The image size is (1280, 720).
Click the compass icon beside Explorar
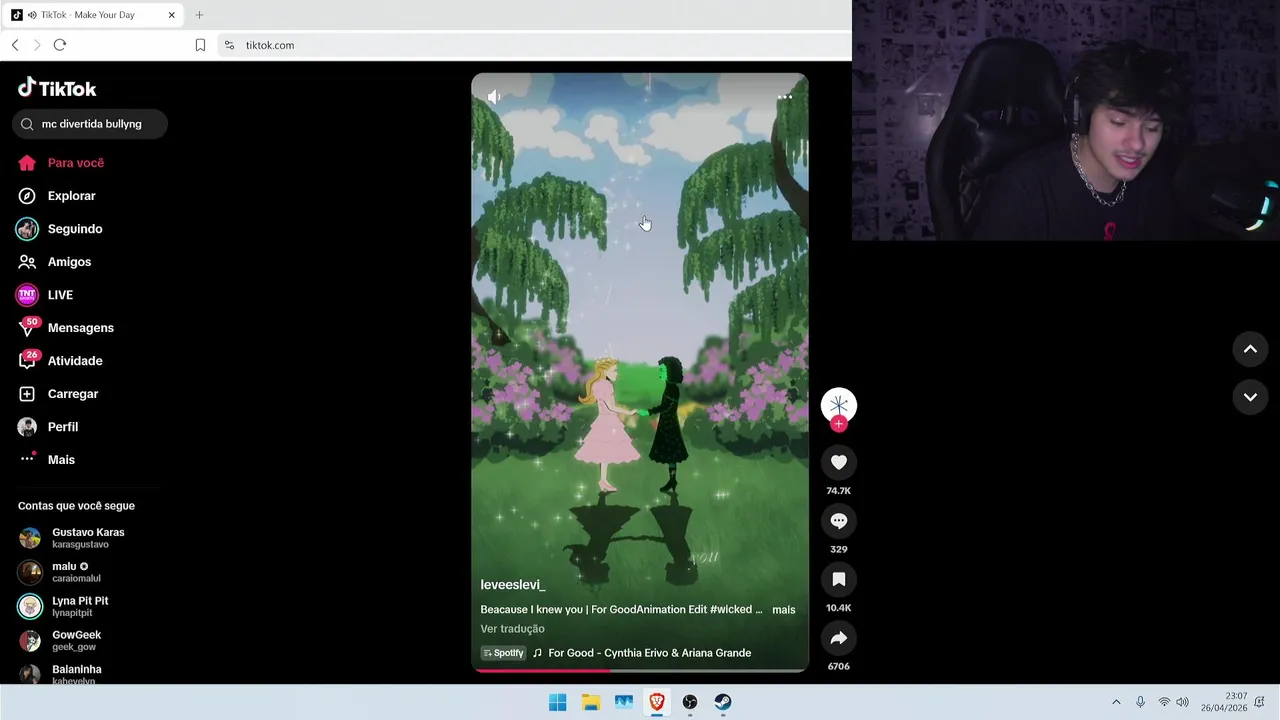pos(27,196)
